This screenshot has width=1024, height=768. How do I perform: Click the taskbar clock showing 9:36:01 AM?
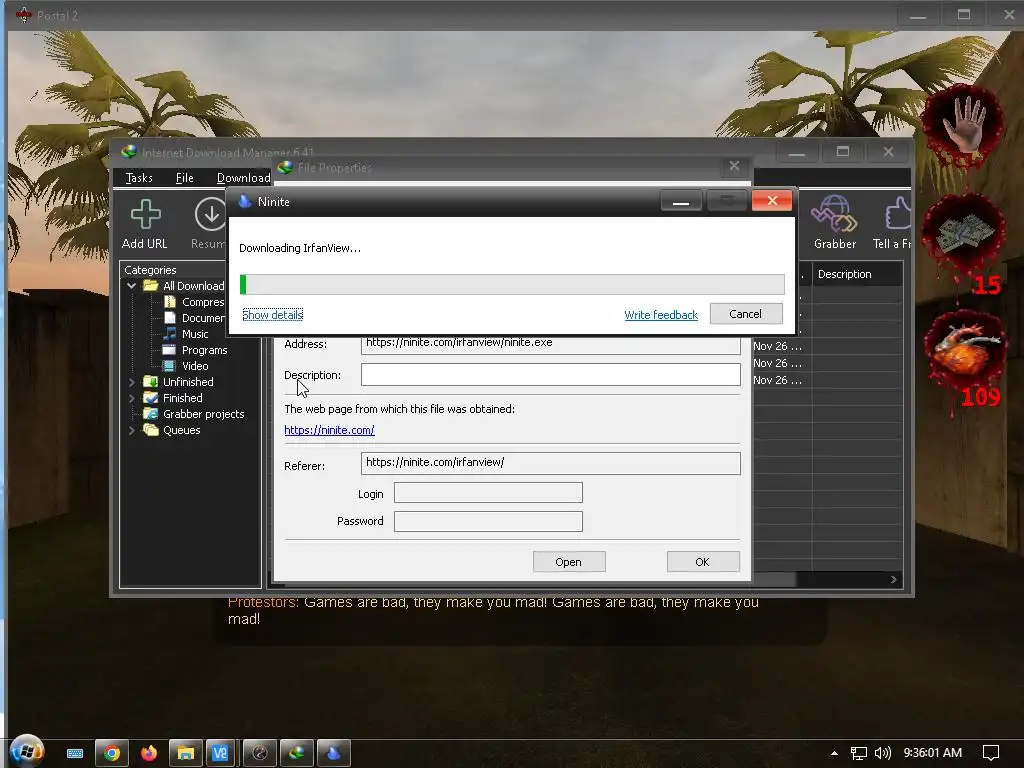coord(933,753)
